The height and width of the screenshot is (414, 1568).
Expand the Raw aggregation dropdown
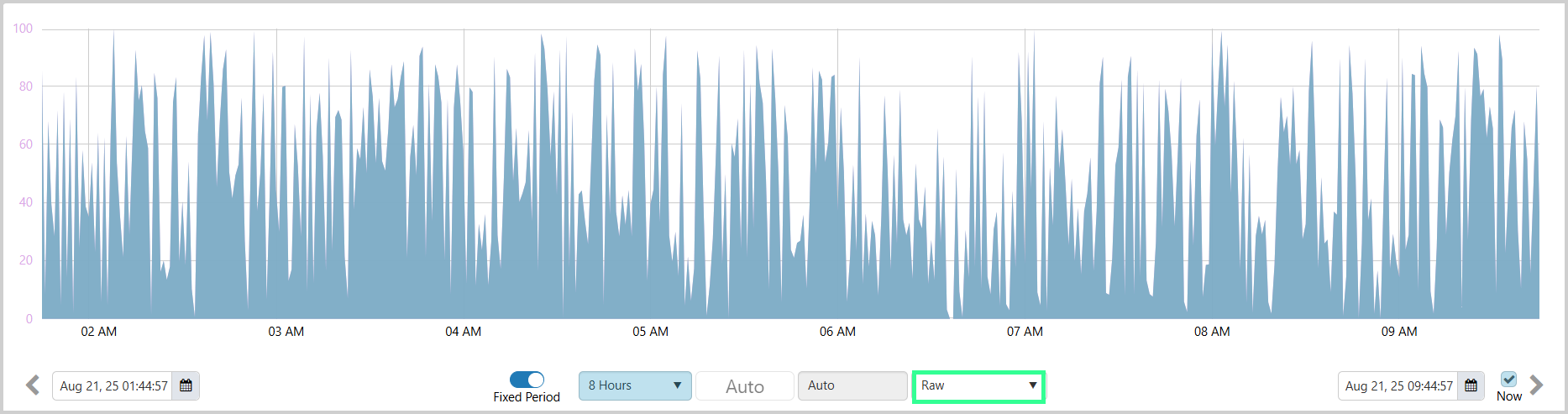[978, 385]
